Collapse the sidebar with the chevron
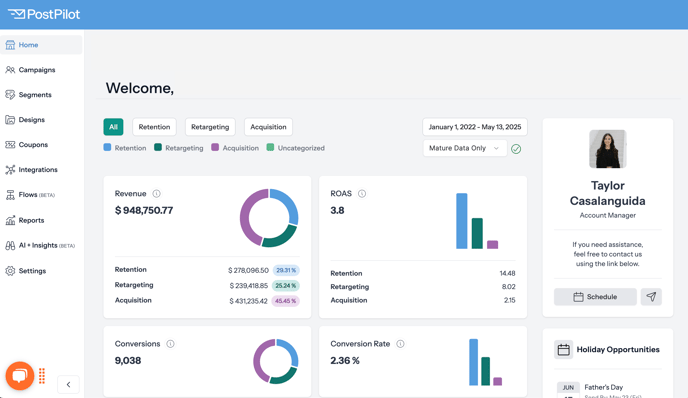 [68, 384]
